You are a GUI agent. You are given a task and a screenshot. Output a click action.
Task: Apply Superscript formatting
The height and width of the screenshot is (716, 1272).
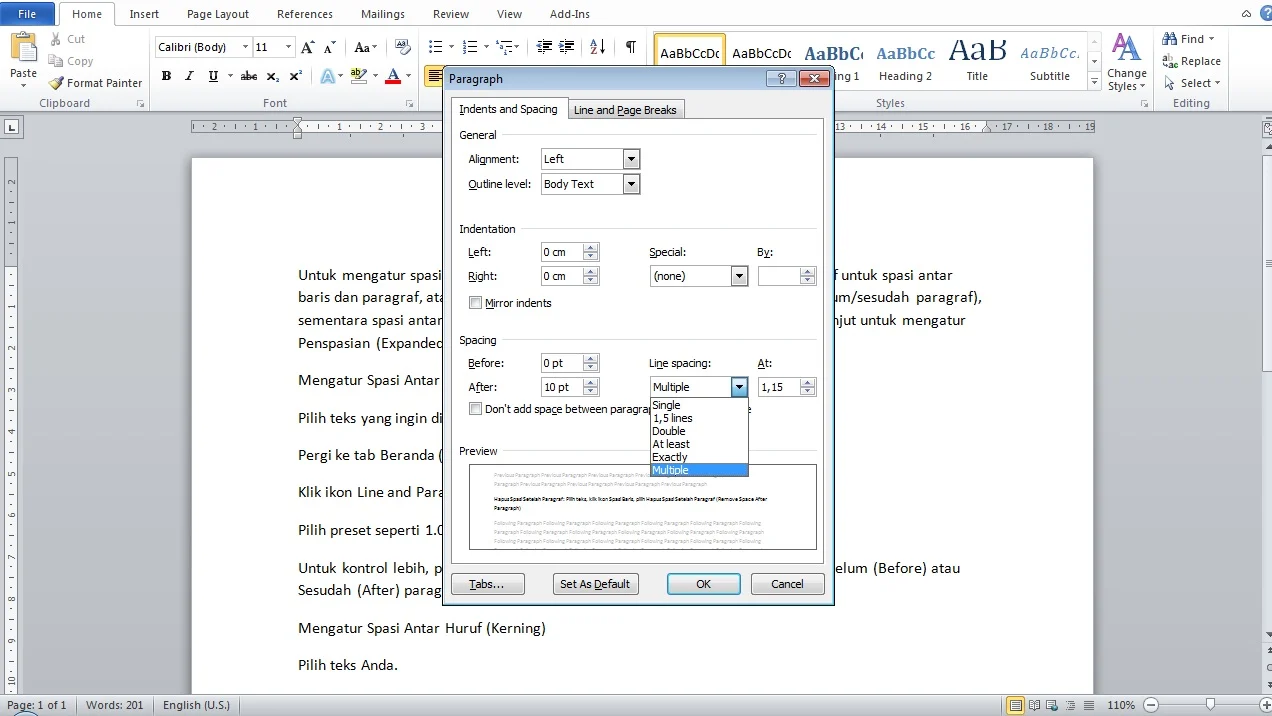pyautogui.click(x=295, y=76)
